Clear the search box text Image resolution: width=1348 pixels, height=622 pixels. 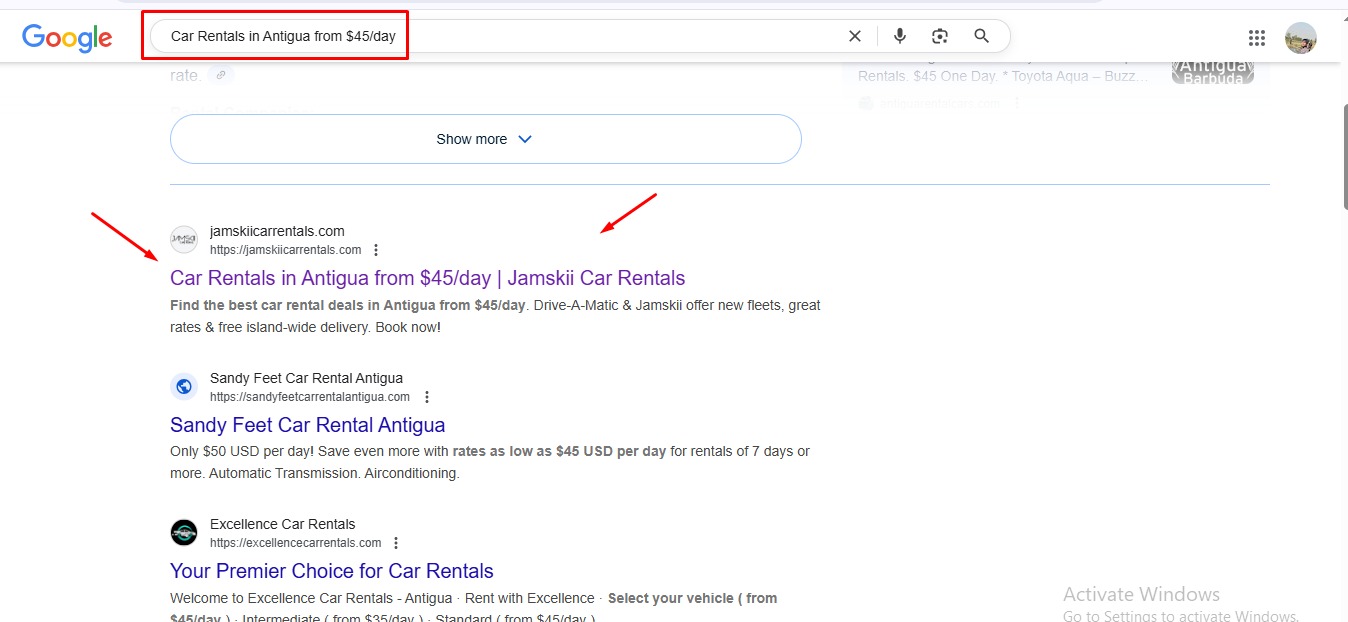click(x=854, y=36)
